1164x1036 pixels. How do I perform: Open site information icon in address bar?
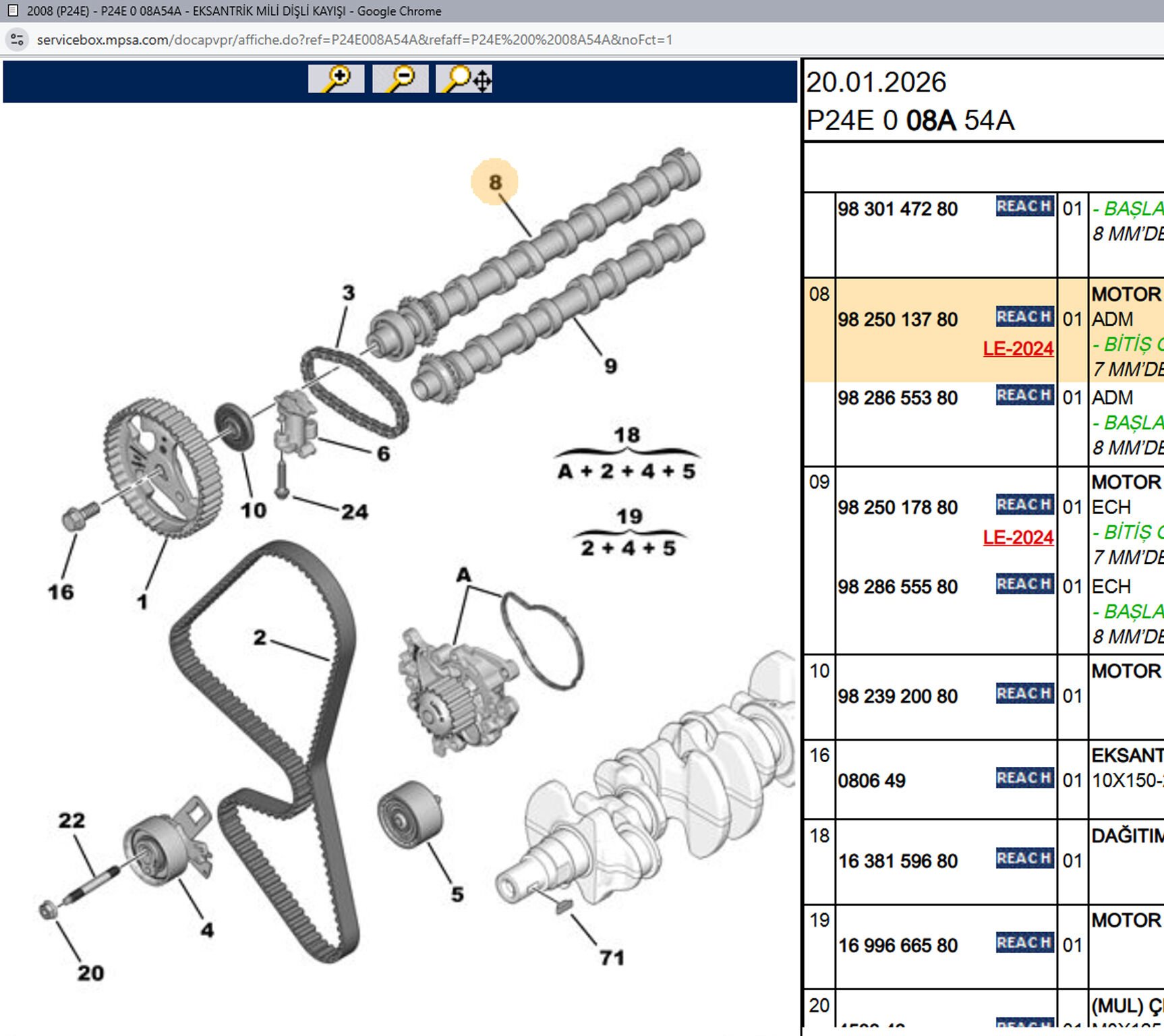point(18,40)
